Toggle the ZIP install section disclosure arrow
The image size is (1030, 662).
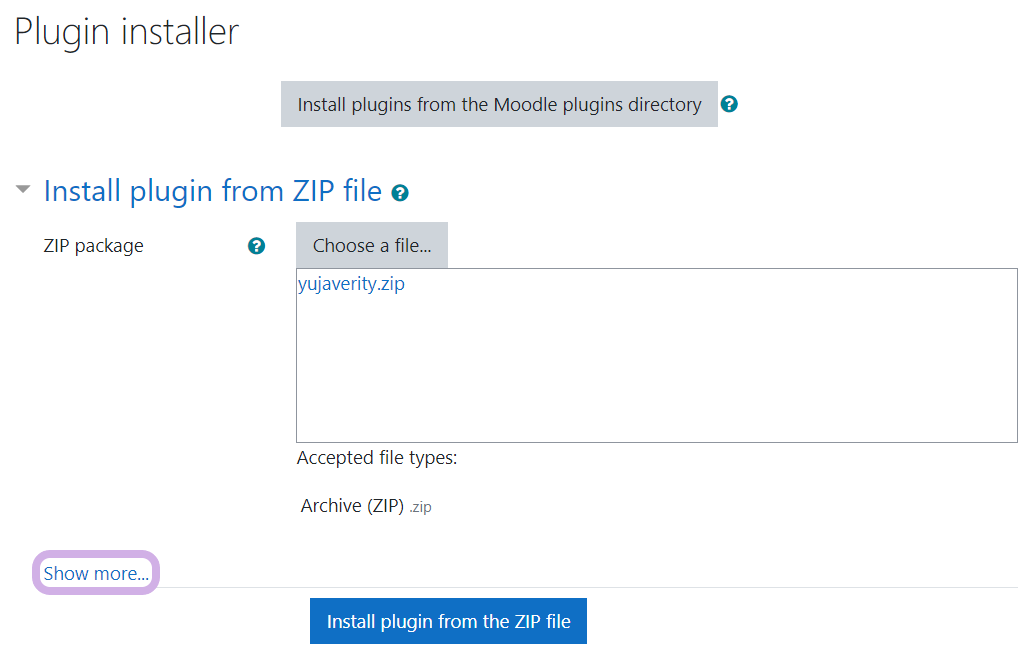pos(23,189)
